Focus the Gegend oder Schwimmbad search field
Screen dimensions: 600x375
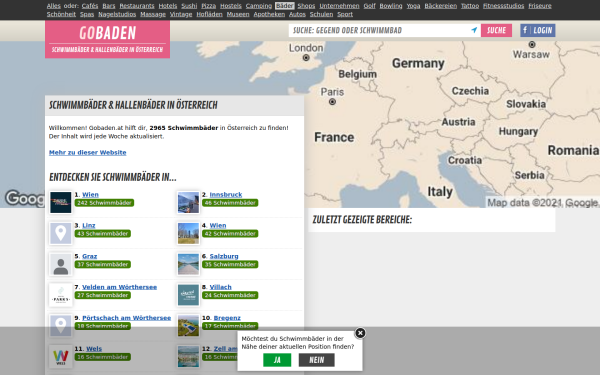pos(380,30)
